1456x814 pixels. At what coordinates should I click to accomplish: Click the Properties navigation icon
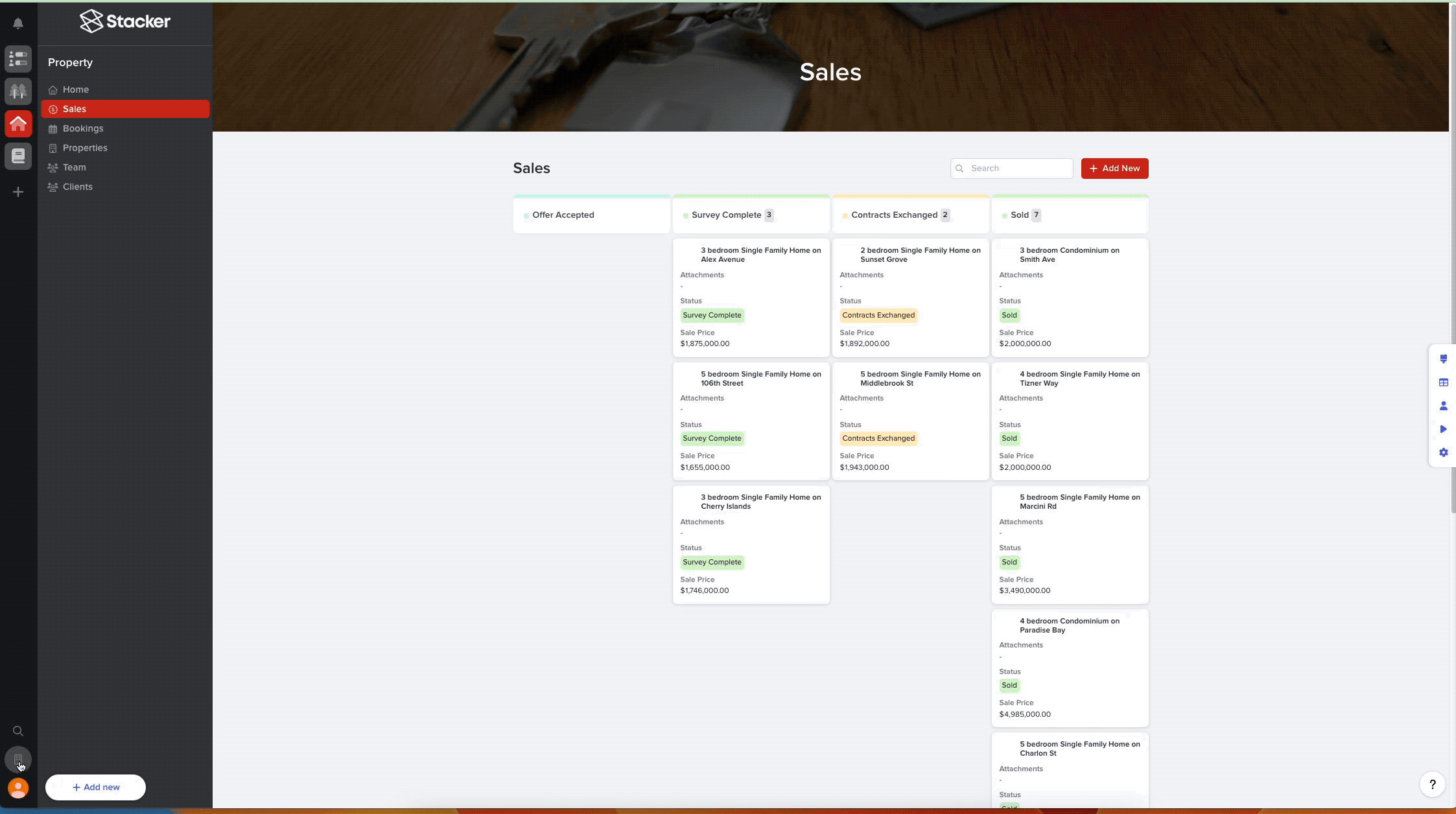pyautogui.click(x=52, y=148)
